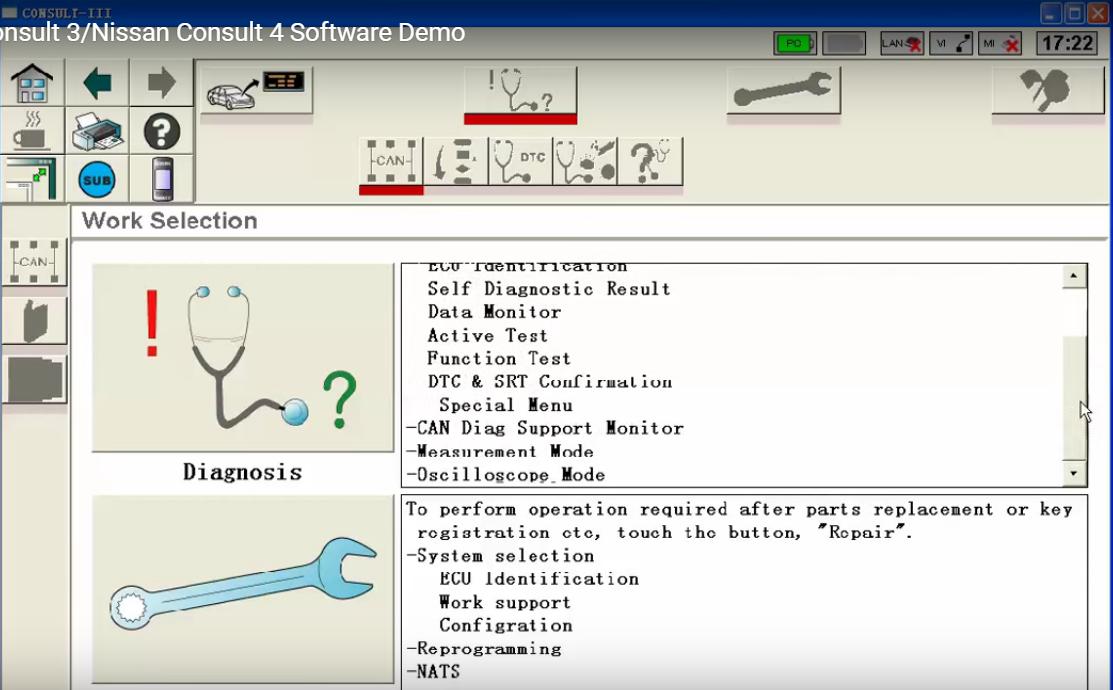The image size is (1113, 690).
Task: Click the large Diagnosis stethoscope button
Action: pyautogui.click(x=243, y=358)
